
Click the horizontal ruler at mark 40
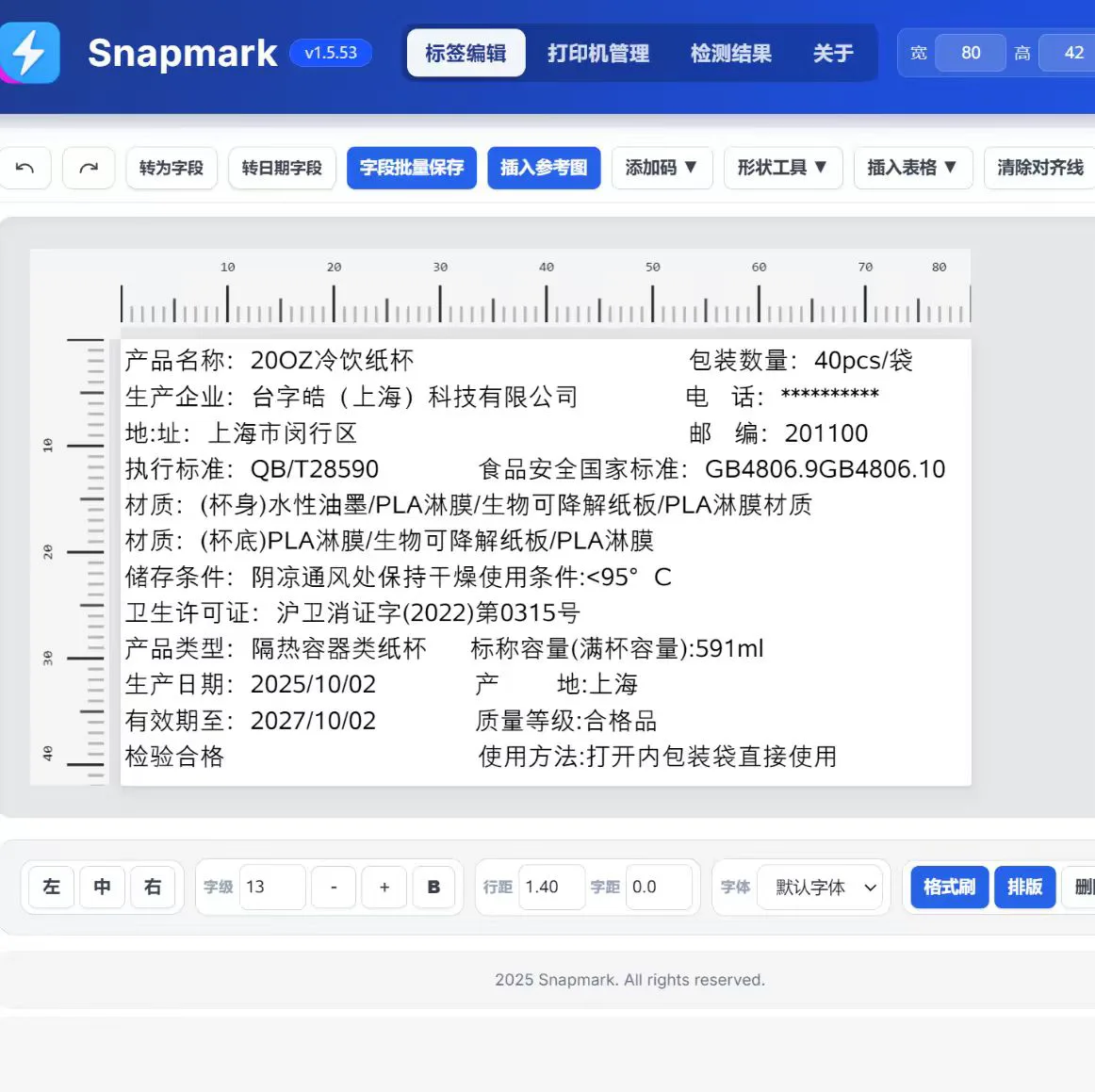click(x=547, y=267)
